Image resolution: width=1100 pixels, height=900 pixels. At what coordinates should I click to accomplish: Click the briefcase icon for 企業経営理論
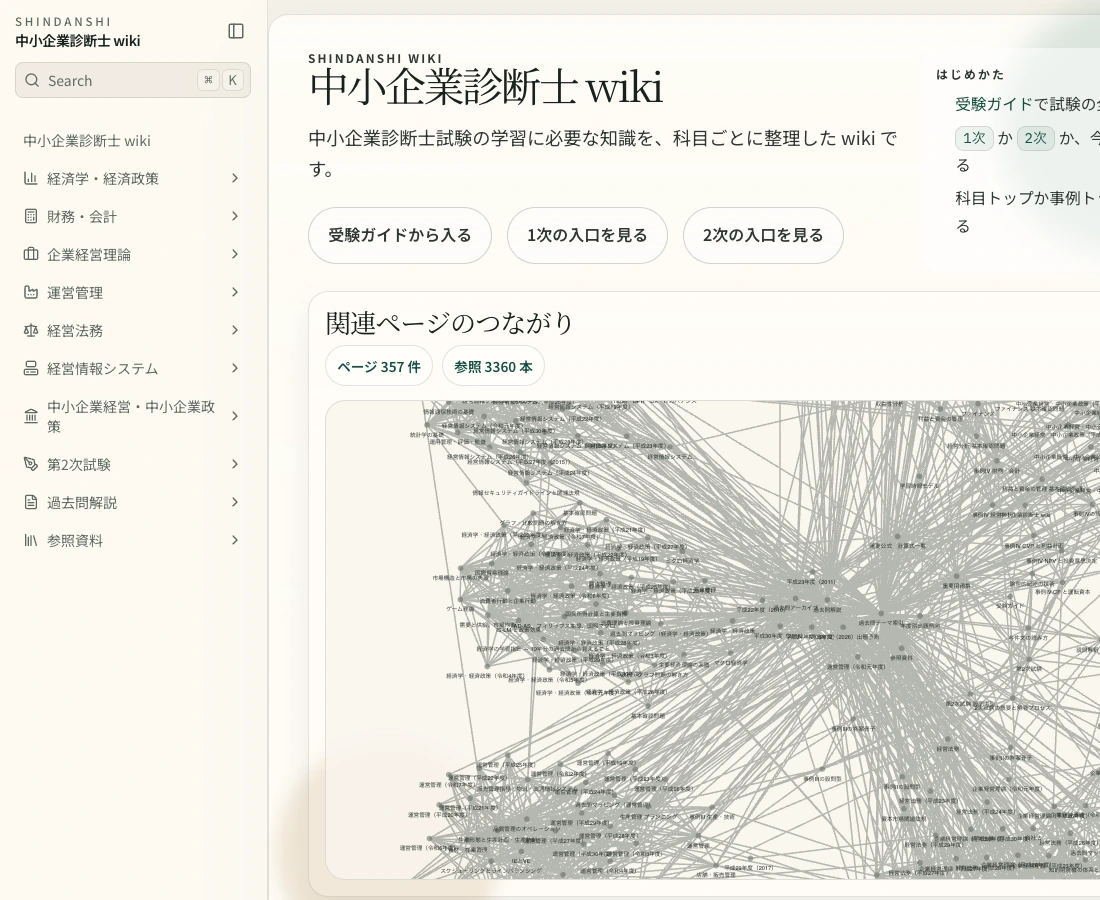click(x=31, y=254)
